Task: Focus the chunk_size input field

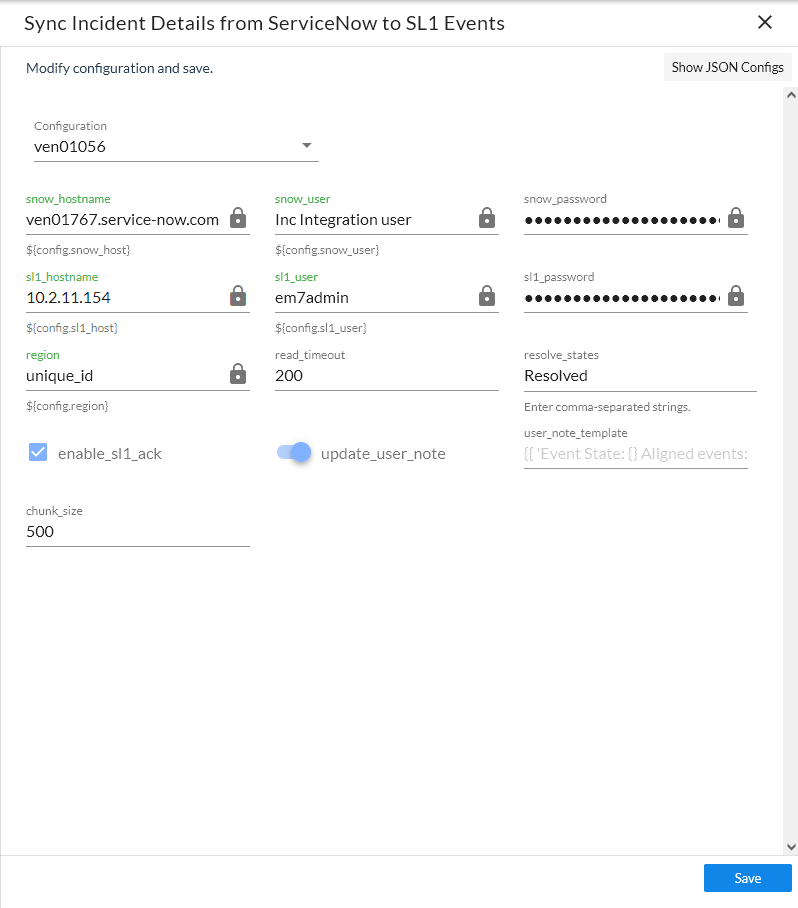Action: point(137,532)
